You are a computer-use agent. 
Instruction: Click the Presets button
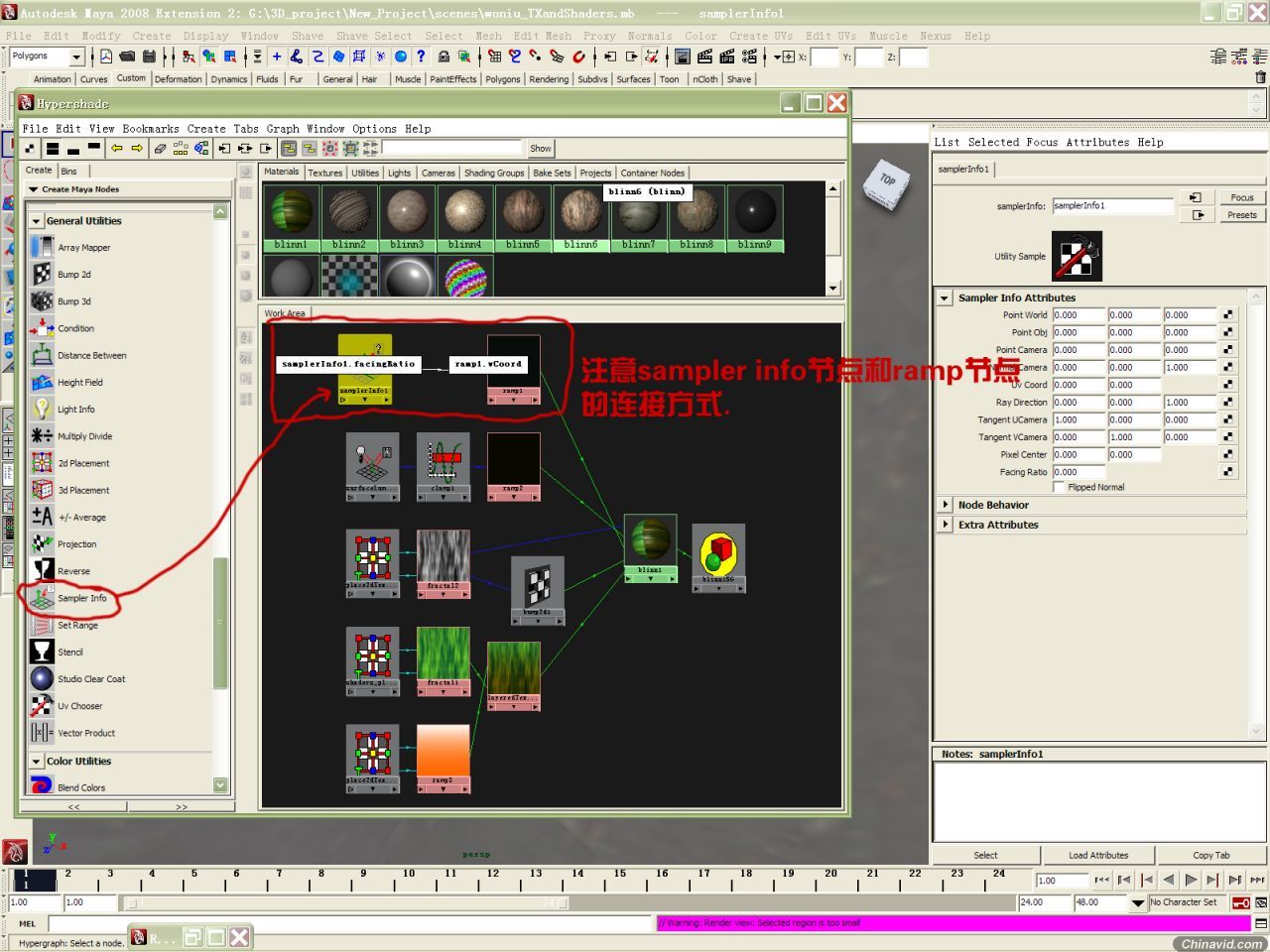tap(1241, 214)
